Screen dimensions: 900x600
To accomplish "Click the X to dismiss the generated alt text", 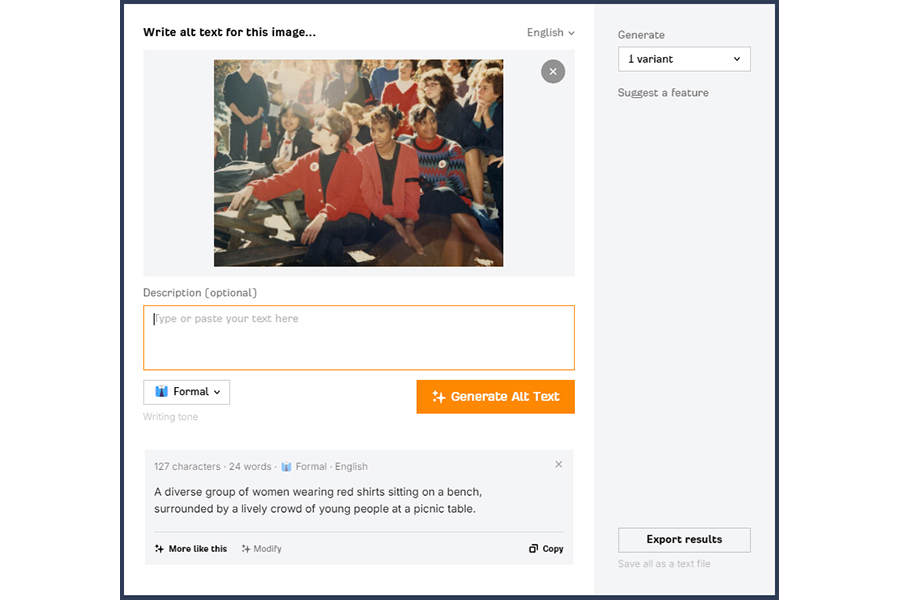I will (558, 464).
